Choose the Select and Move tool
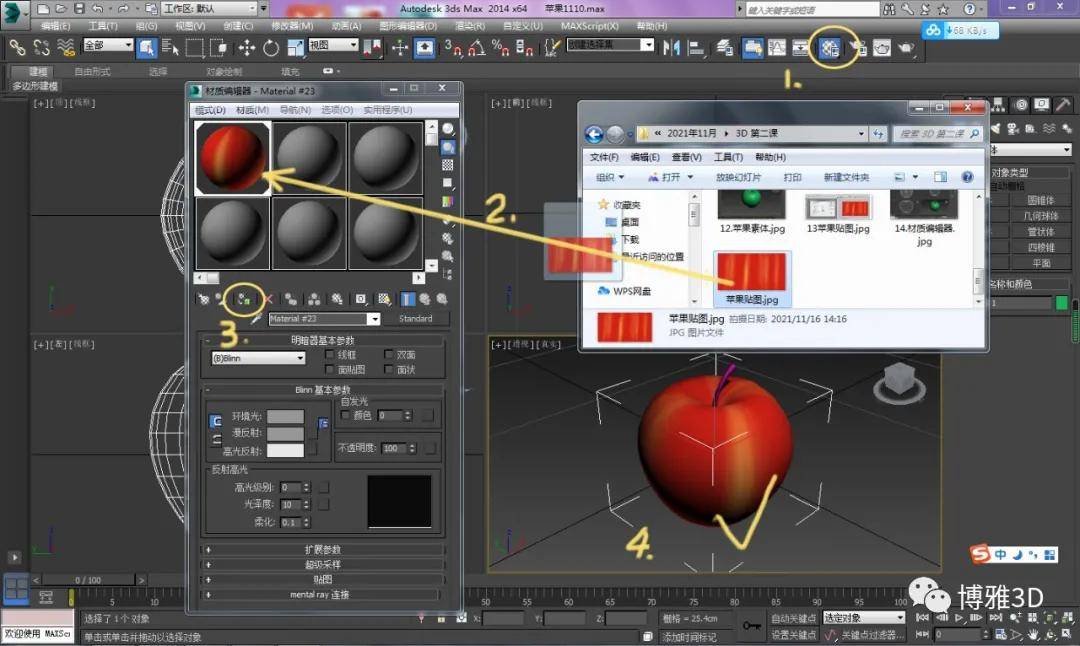Viewport: 1080px width, 646px height. (x=246, y=48)
